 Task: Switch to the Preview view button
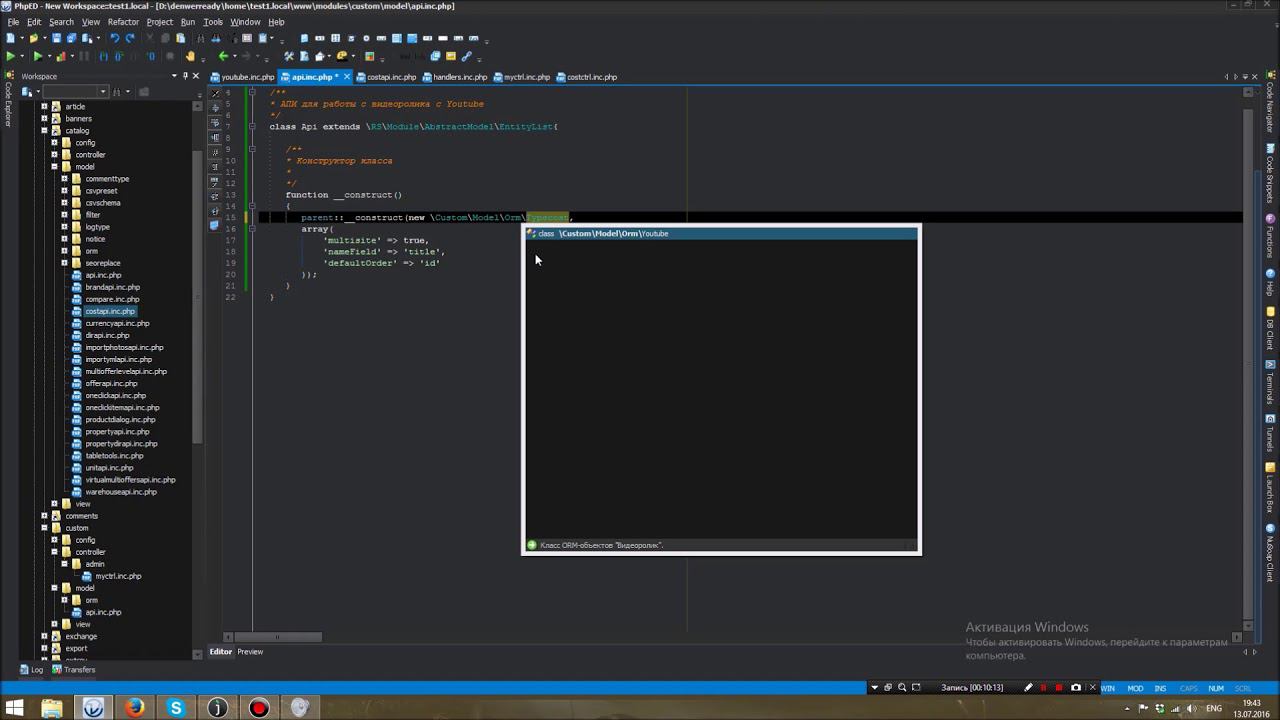250,652
